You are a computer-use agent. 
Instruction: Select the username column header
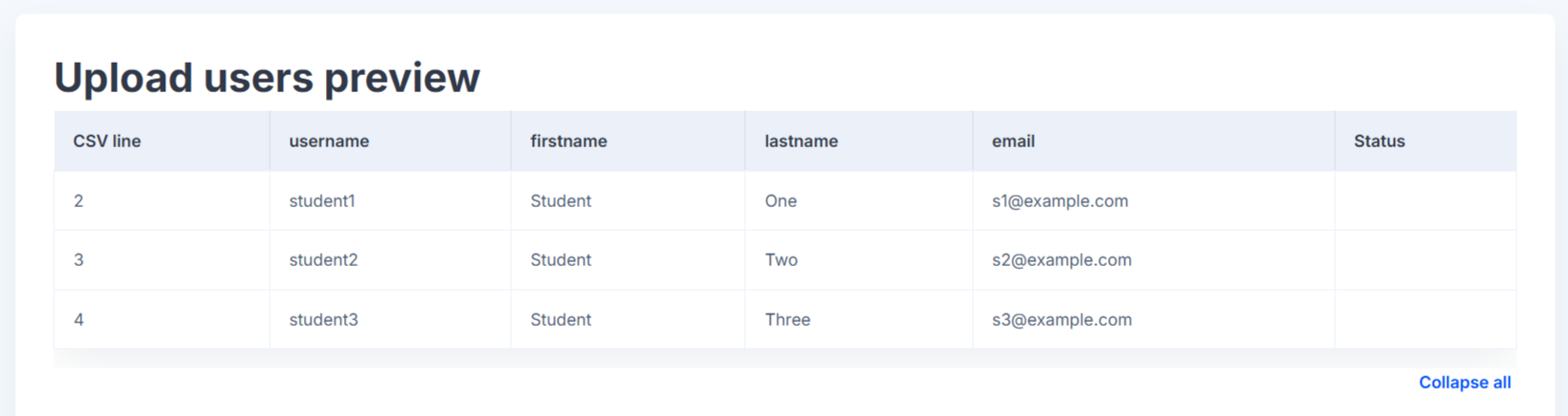391,141
